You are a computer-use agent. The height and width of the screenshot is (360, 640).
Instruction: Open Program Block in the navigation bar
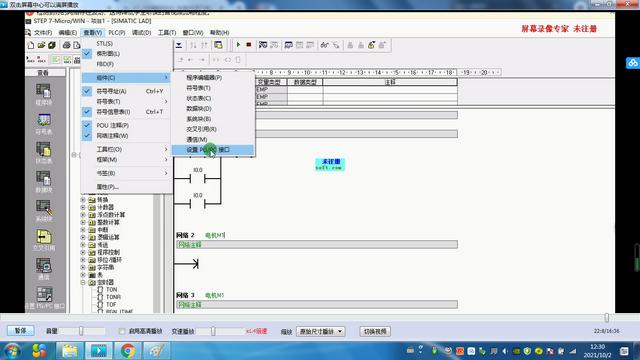coord(43,94)
